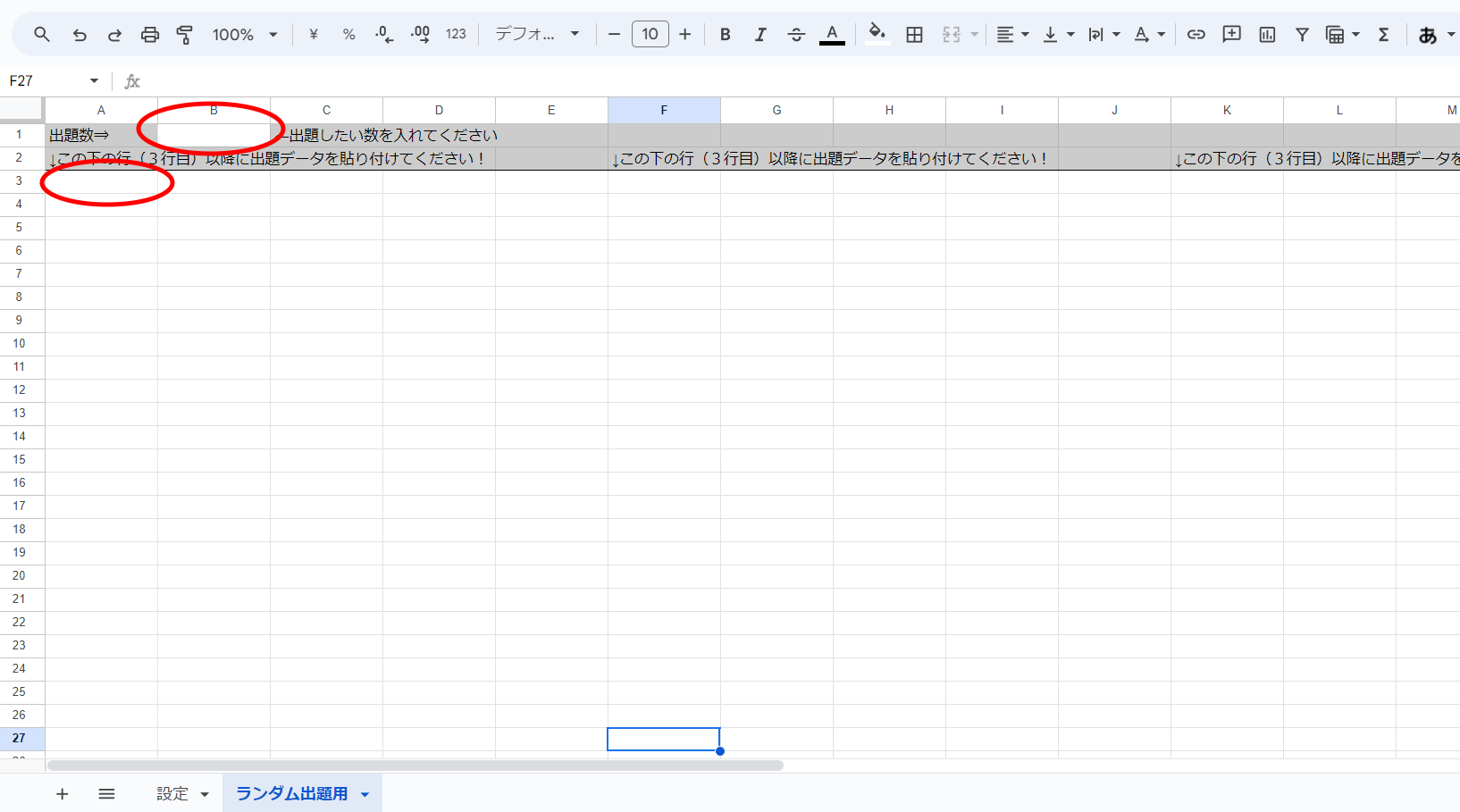Viewport: 1460px width, 812px height.
Task: Activate the paint format tool
Action: pos(185,34)
